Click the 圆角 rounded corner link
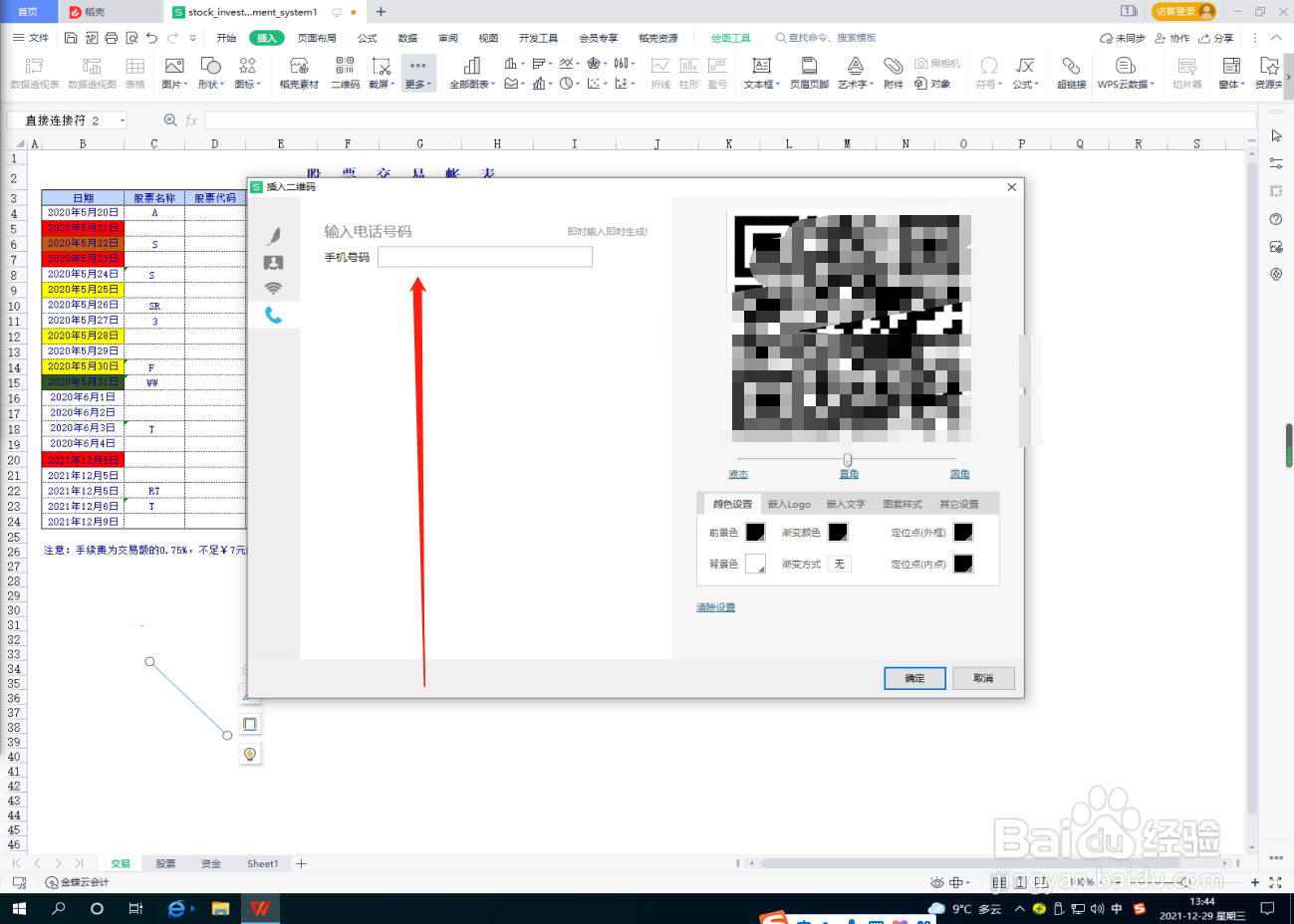The height and width of the screenshot is (924, 1294). tap(959, 474)
